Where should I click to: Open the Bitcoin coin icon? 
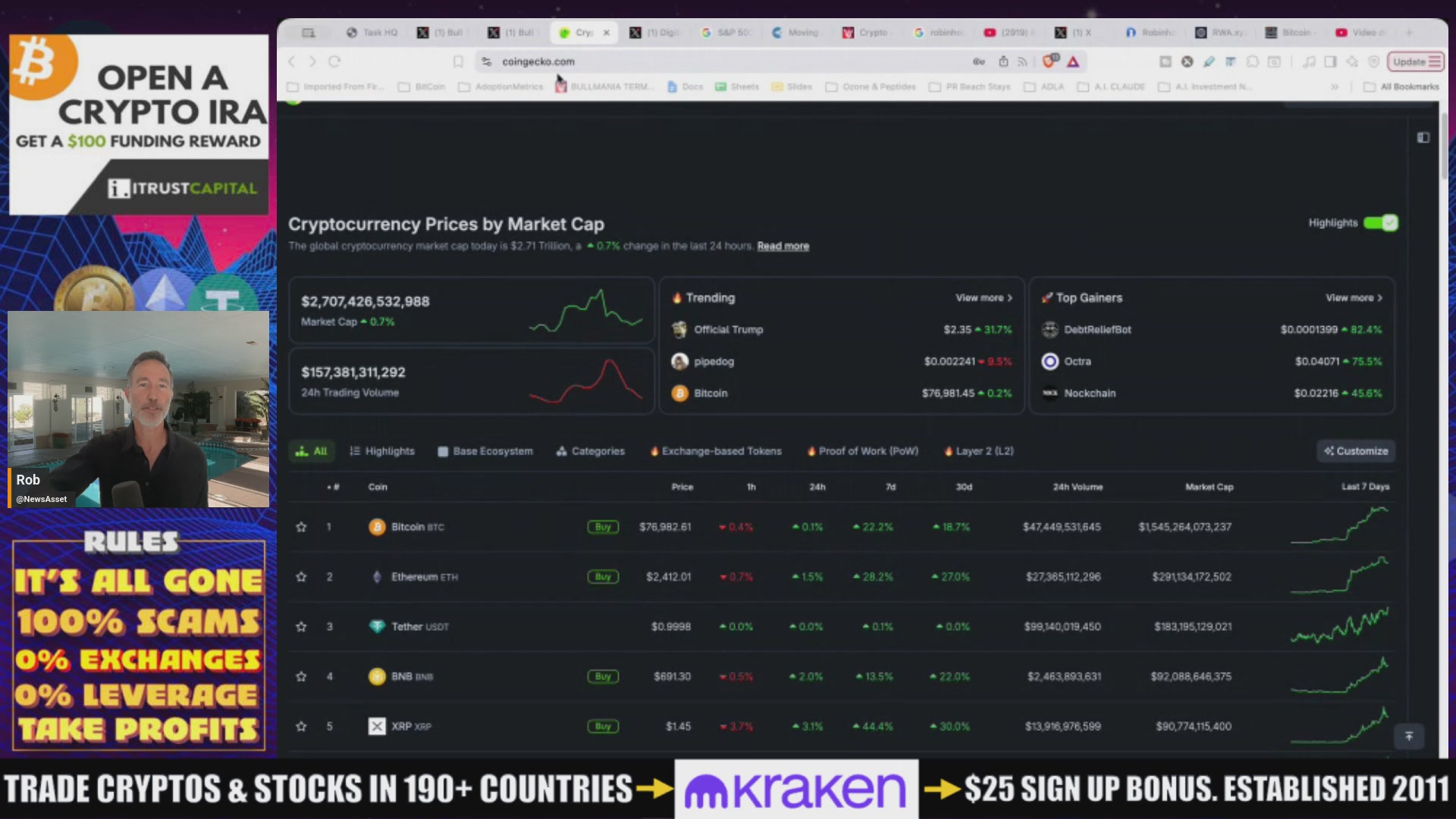click(x=377, y=527)
